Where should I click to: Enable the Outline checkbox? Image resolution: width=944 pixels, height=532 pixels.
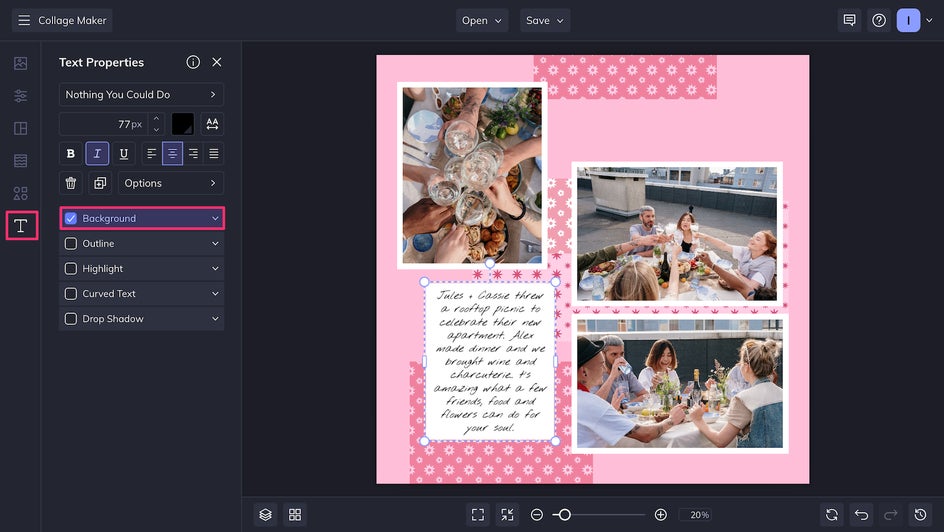(71, 244)
